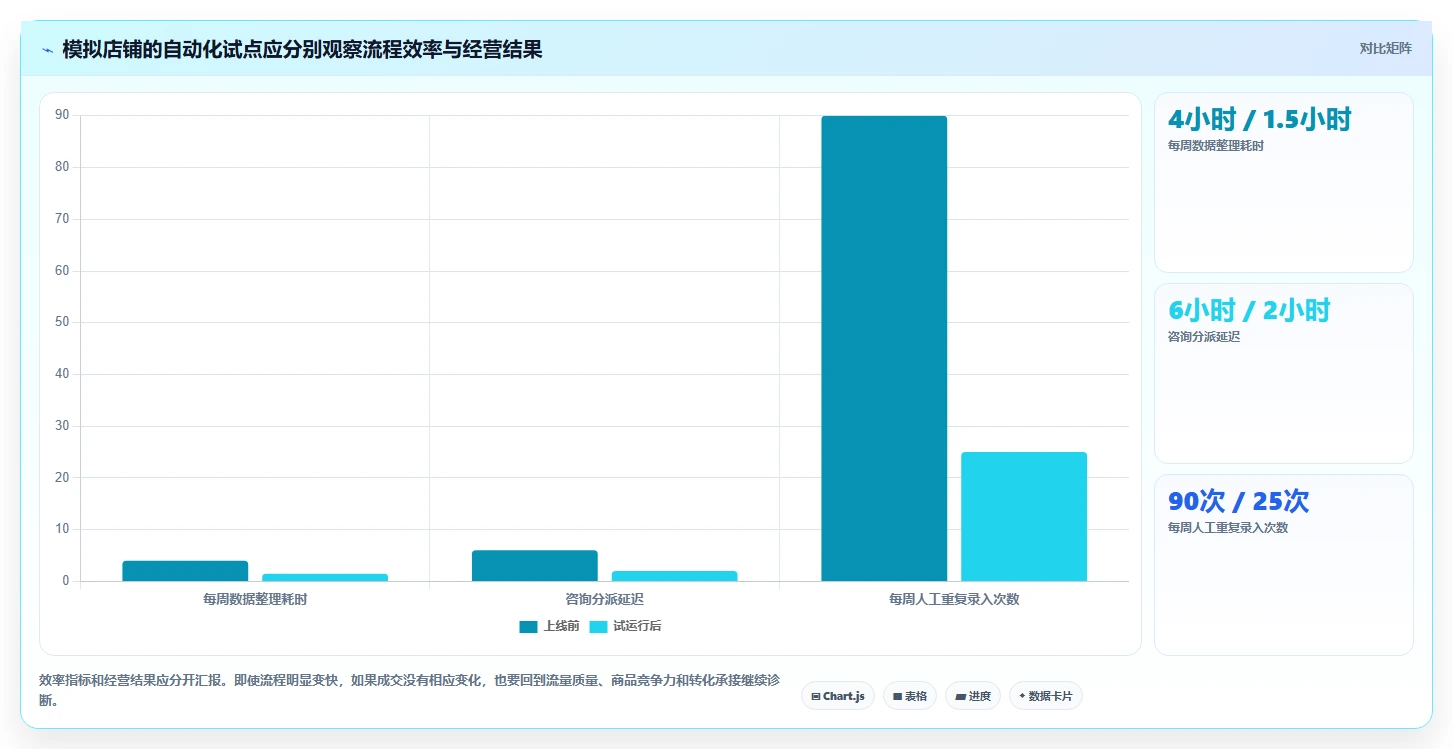Screen dimensions: 1453x749
Task: Click the 4小时 / 1.5小时 card value
Action: 1260,120
